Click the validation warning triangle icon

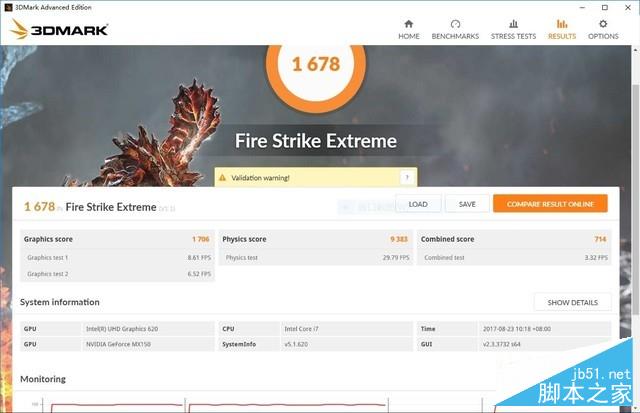pos(222,178)
